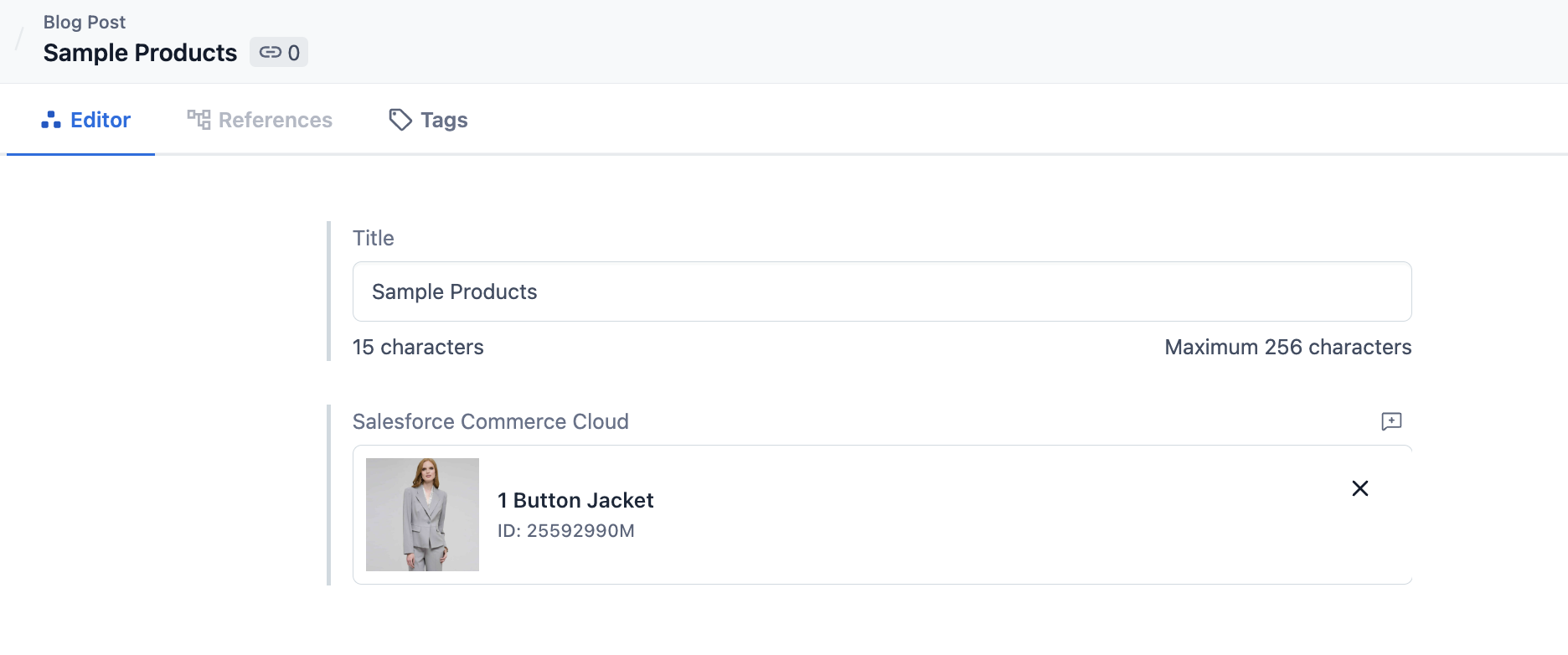Remove the 1 Button Jacket product
Screen dimensions: 1568x655
pos(1359,488)
